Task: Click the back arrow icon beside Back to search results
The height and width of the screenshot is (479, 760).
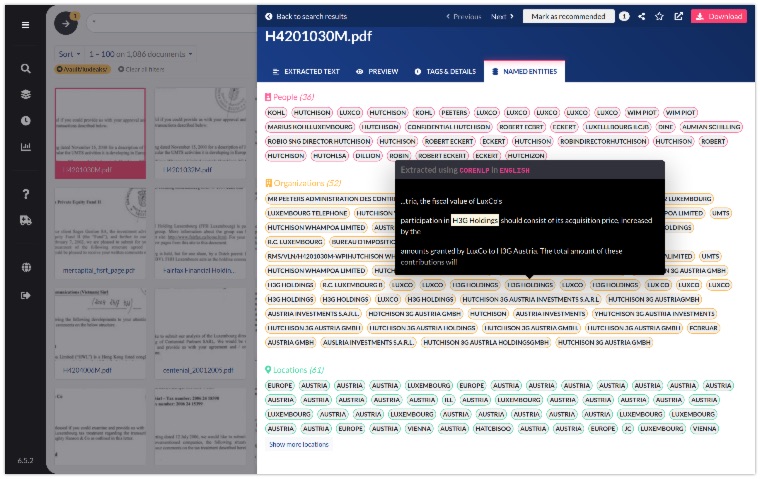Action: coord(269,16)
